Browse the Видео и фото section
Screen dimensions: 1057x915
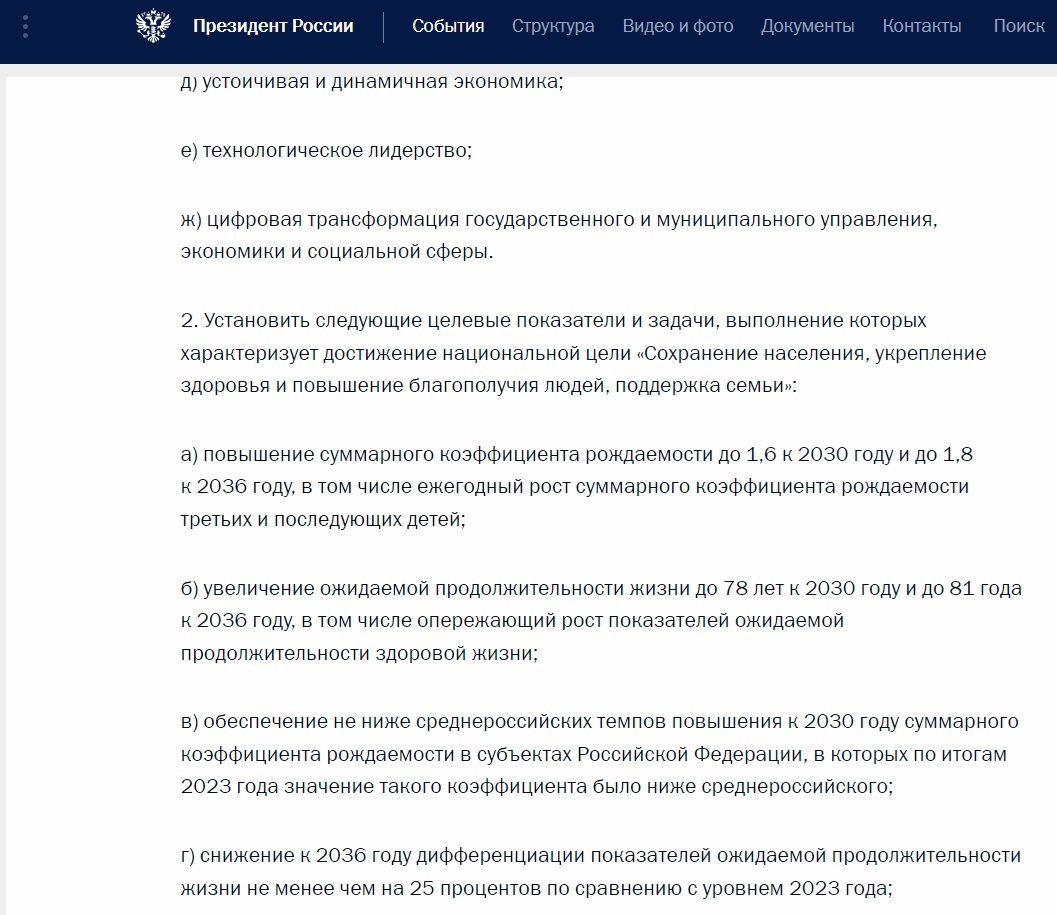678,27
